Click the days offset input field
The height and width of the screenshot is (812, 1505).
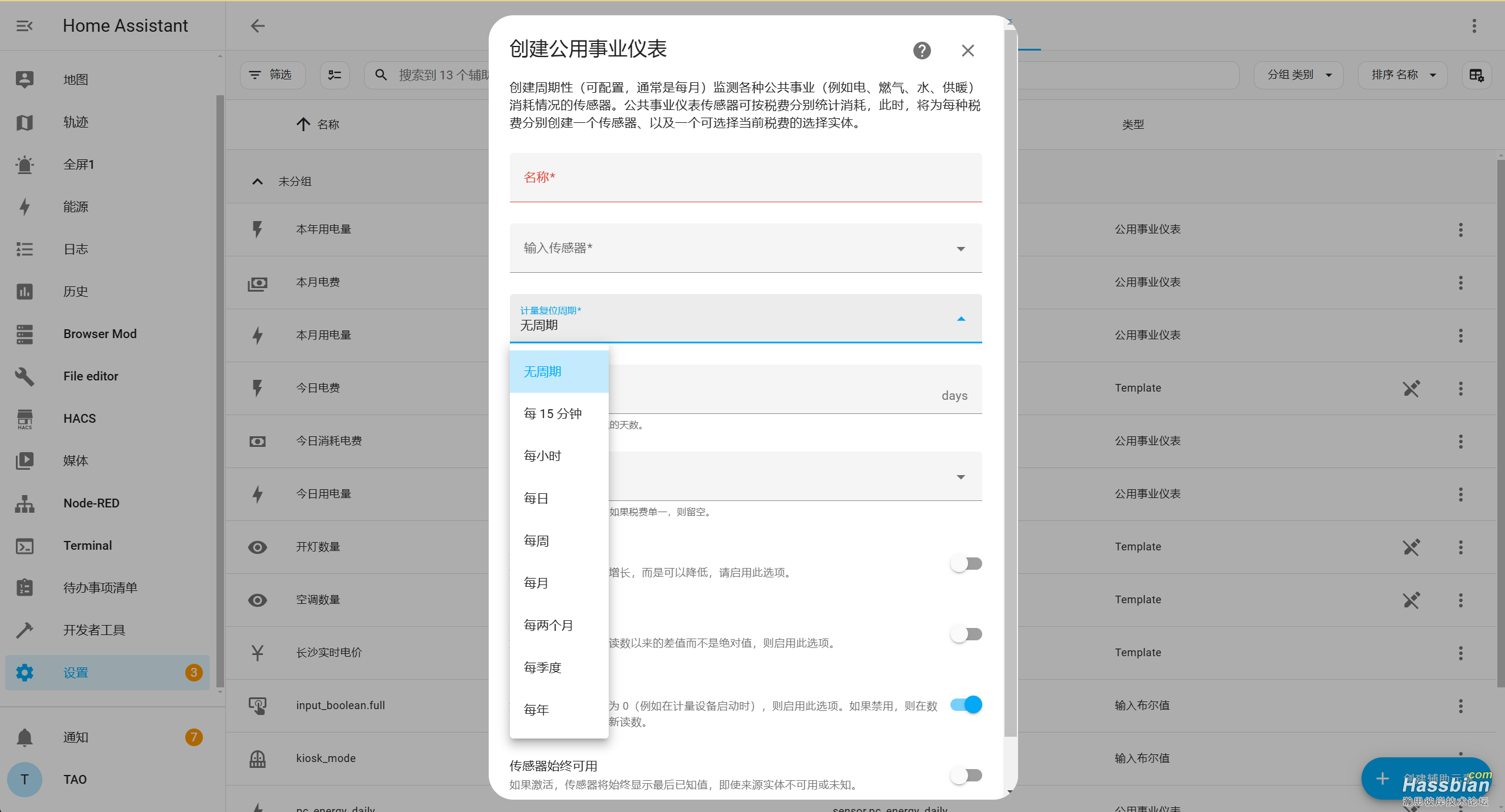pyautogui.click(x=795, y=389)
